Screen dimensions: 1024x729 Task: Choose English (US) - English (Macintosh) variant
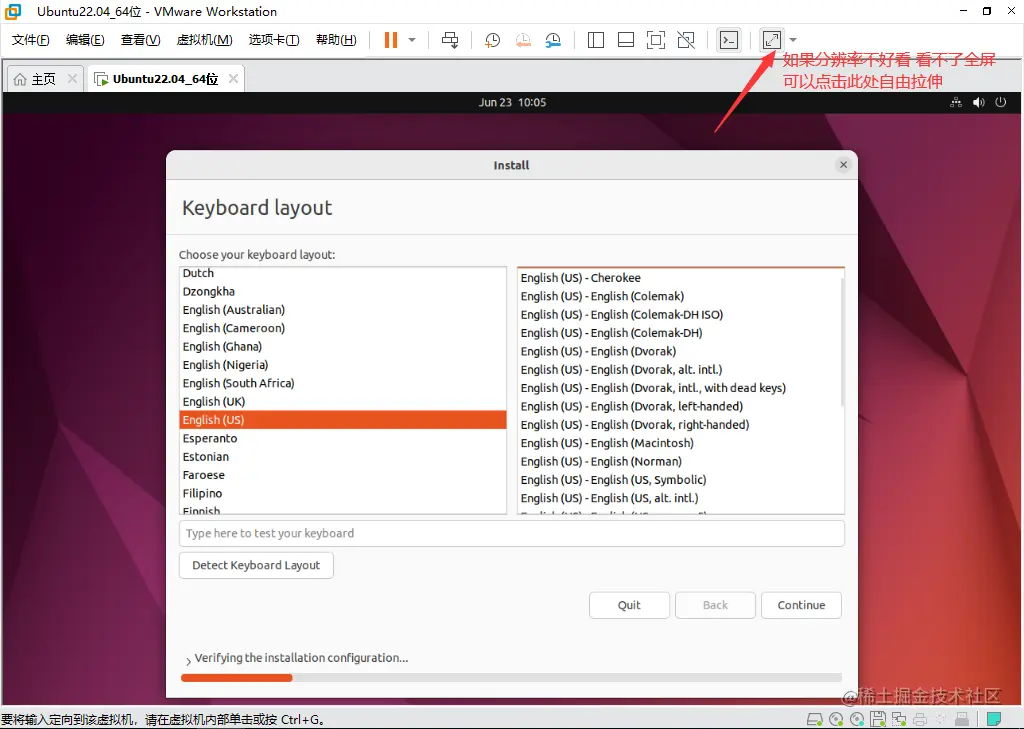(x=679, y=443)
